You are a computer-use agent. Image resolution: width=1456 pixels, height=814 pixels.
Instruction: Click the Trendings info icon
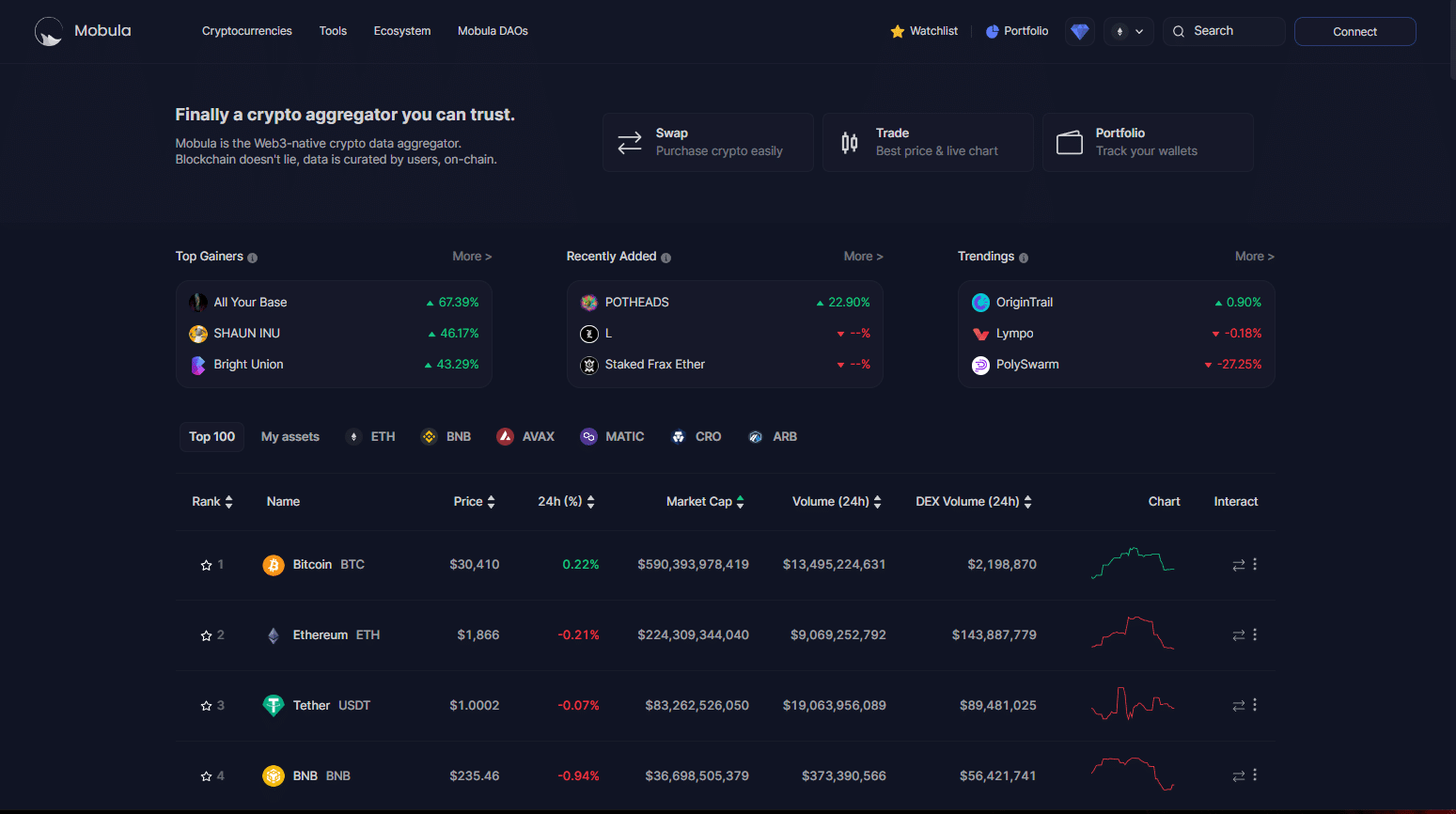point(1024,258)
